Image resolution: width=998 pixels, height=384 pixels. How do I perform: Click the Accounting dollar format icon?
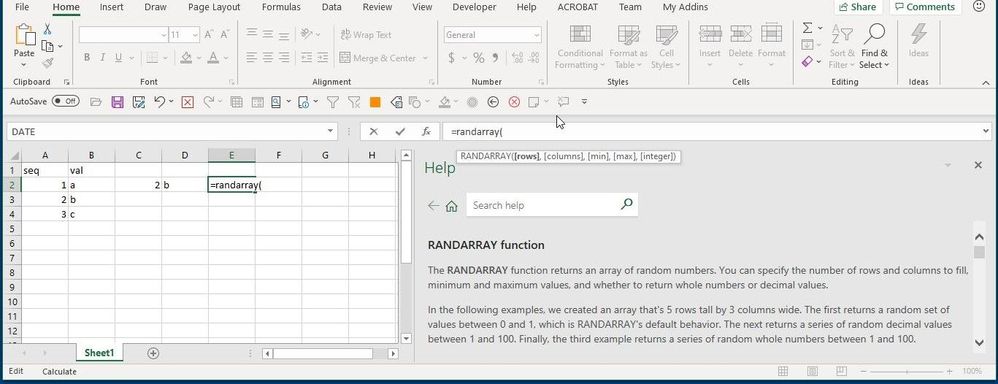point(452,58)
